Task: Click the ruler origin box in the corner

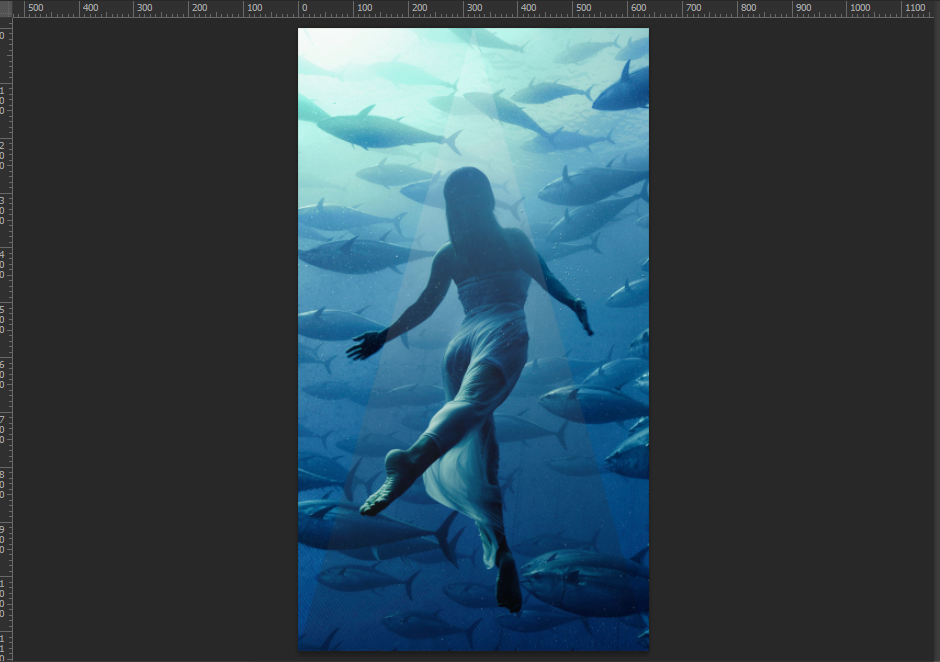Action: [5, 7]
